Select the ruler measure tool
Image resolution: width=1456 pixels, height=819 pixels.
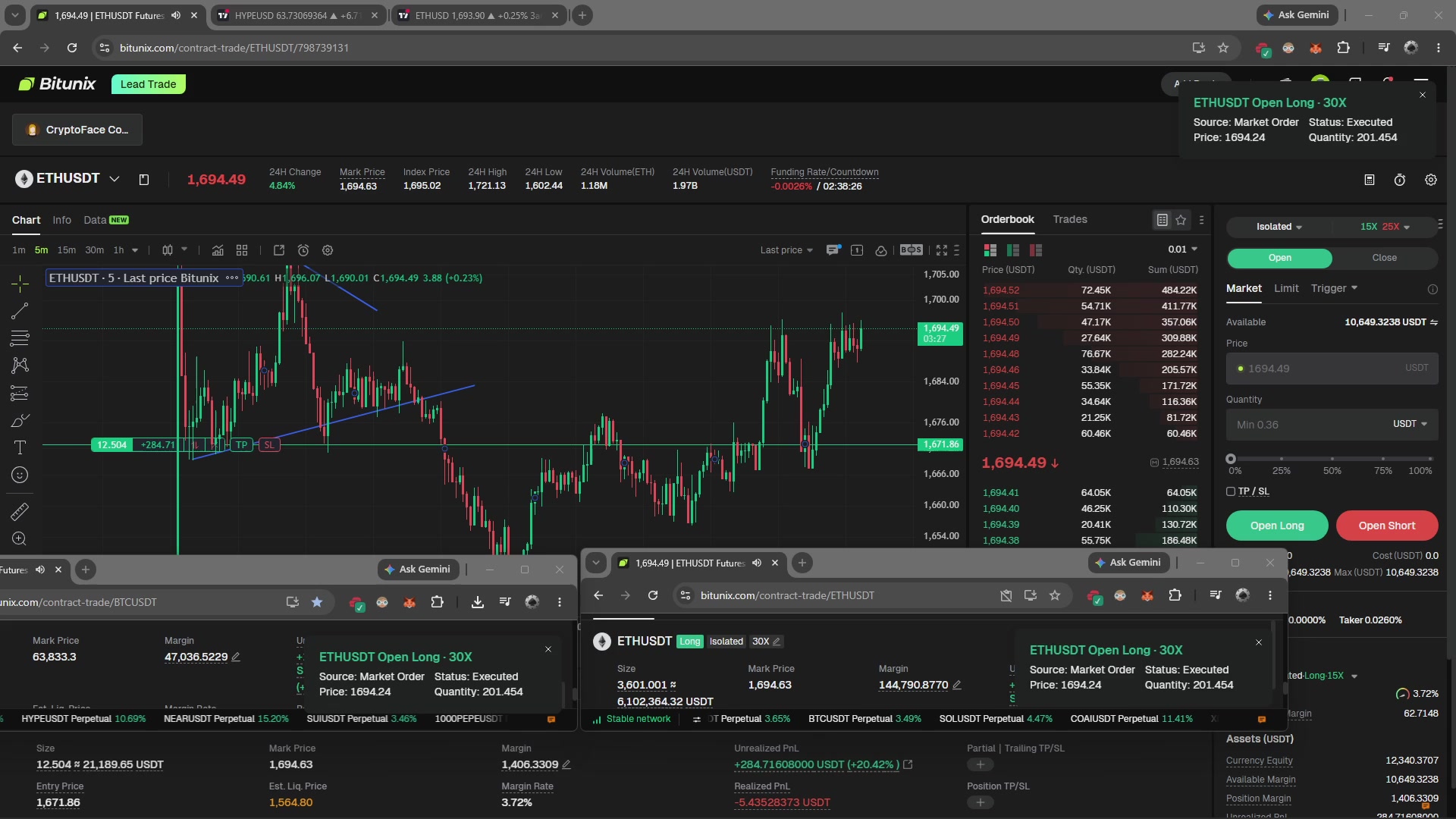[x=20, y=512]
